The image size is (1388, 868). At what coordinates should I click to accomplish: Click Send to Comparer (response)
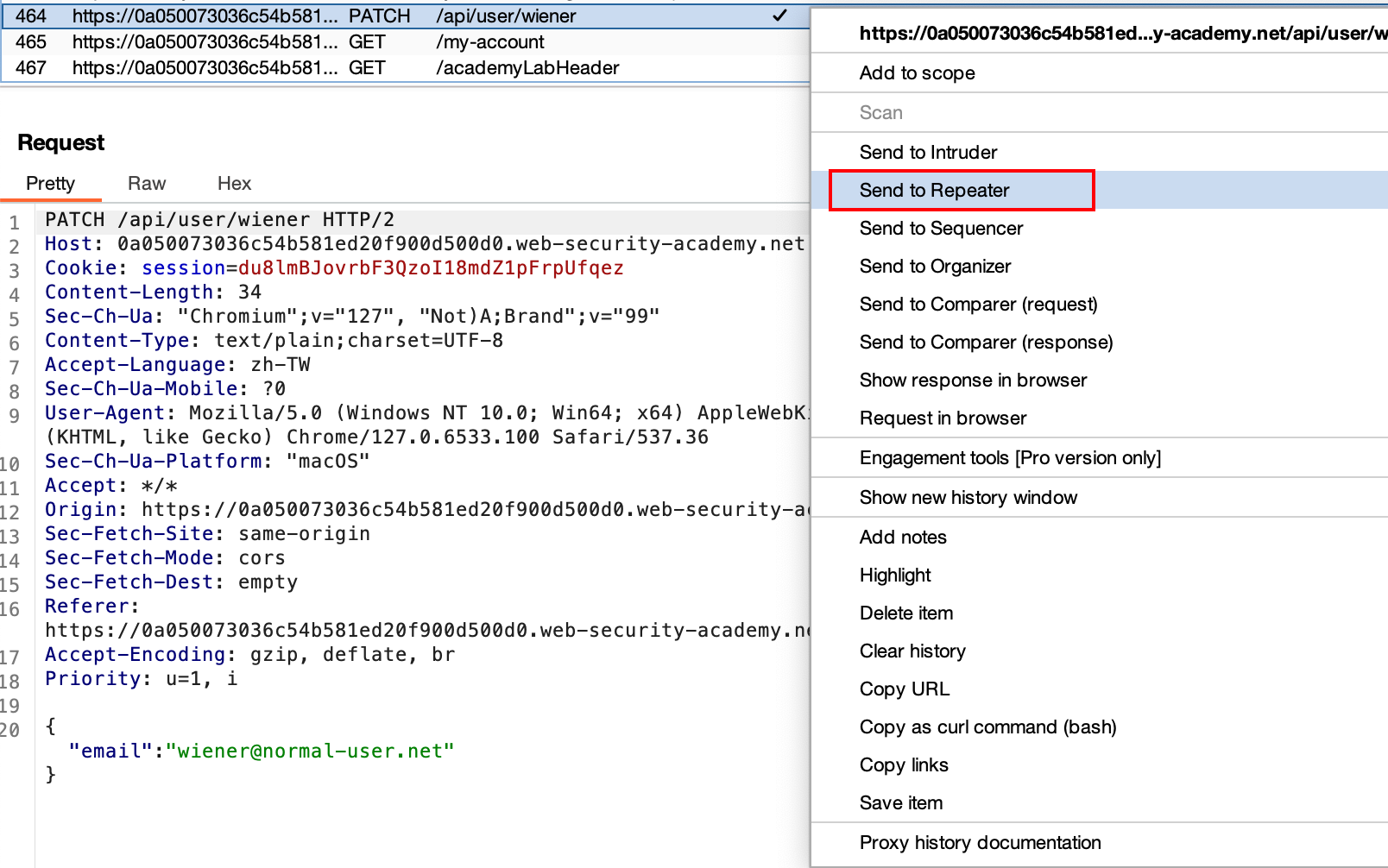[1100, 342]
